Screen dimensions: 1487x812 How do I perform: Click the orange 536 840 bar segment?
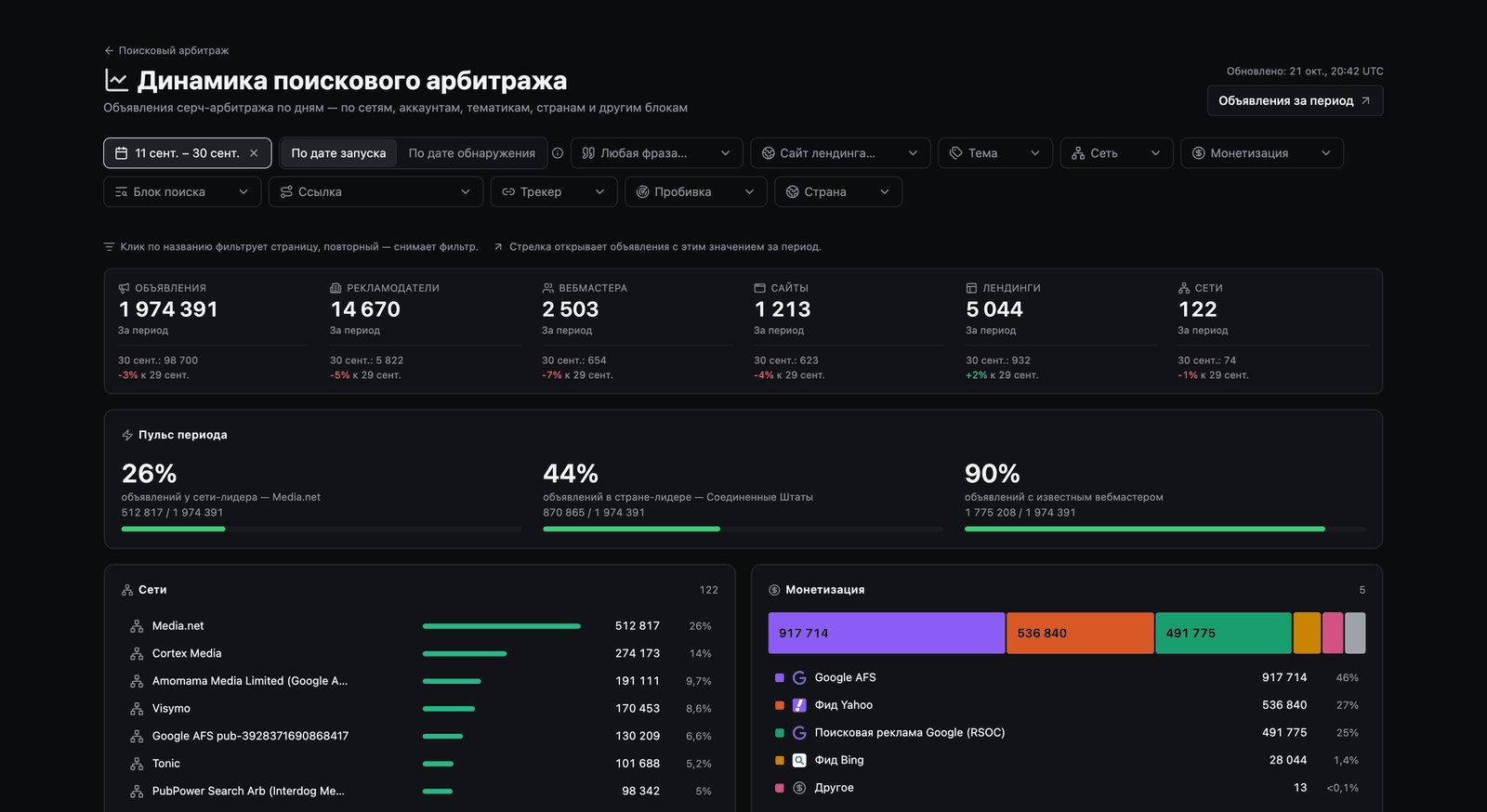(x=1080, y=633)
